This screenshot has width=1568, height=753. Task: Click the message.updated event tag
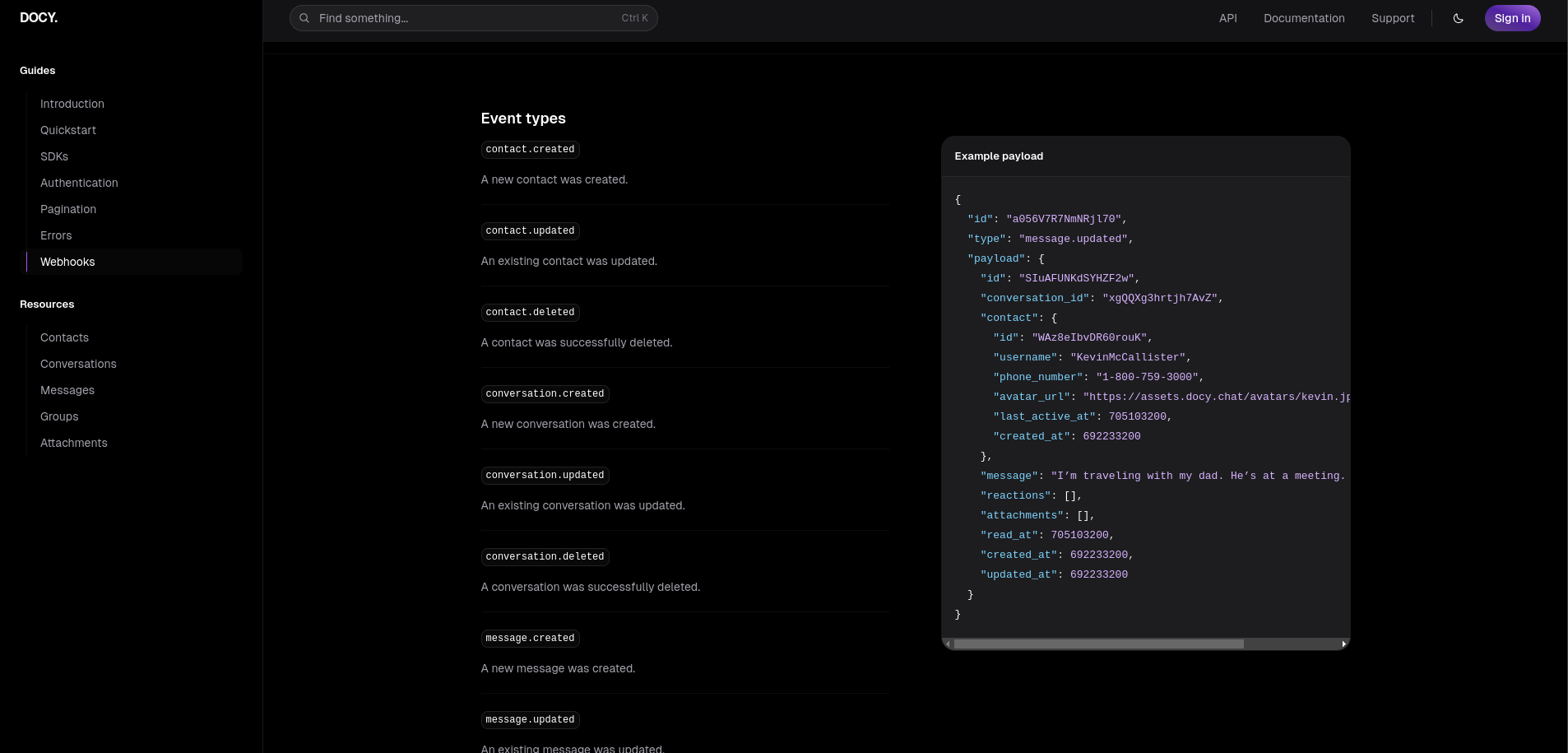click(x=530, y=719)
